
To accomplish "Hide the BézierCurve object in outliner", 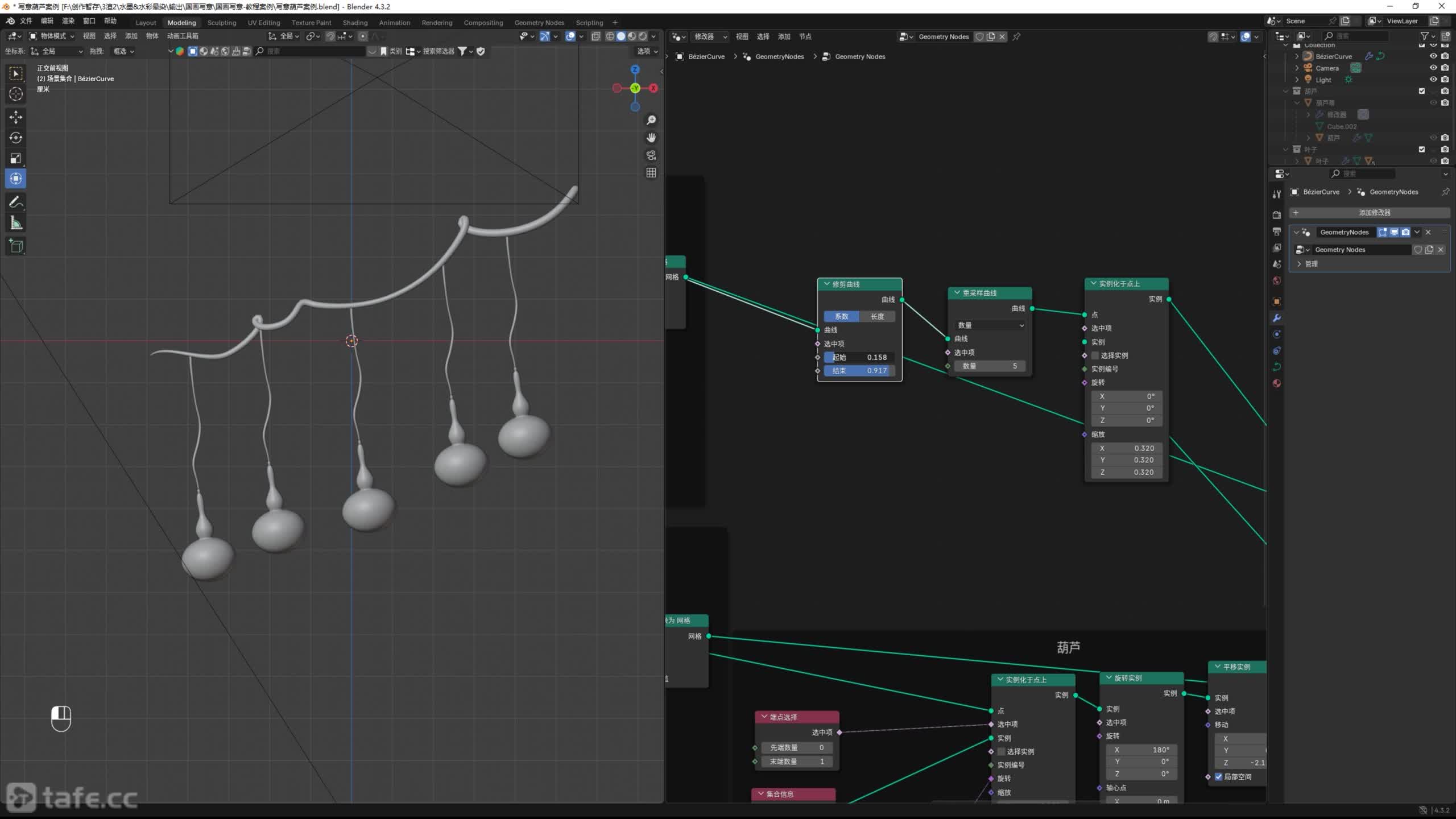I will tap(1433, 56).
